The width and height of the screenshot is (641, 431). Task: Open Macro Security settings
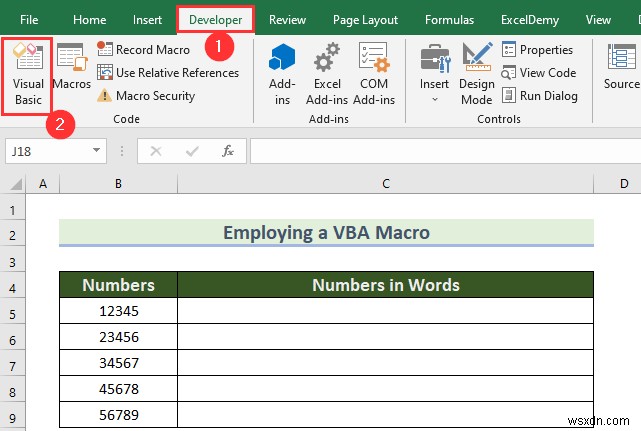(146, 96)
